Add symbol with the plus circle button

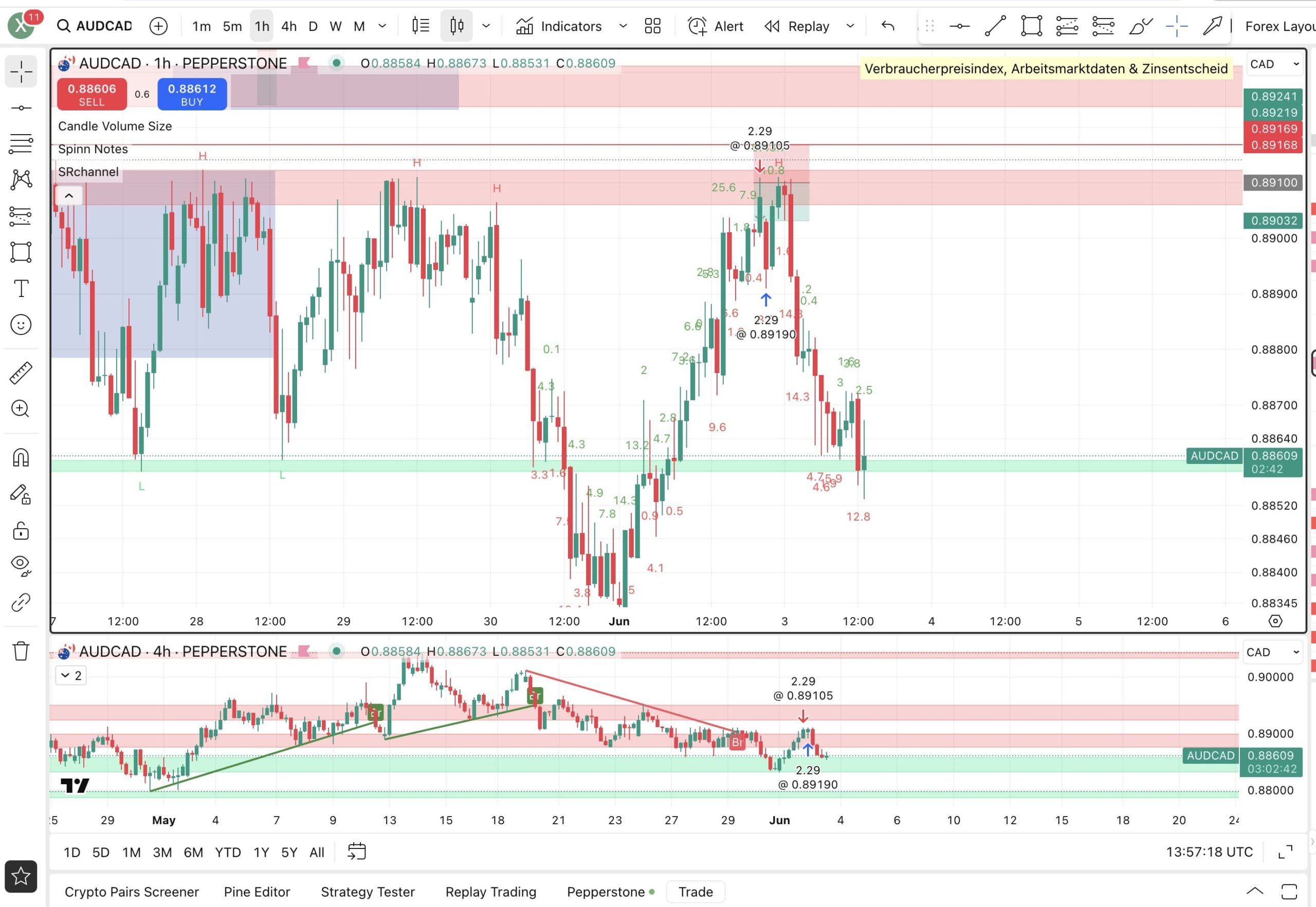pos(159,26)
